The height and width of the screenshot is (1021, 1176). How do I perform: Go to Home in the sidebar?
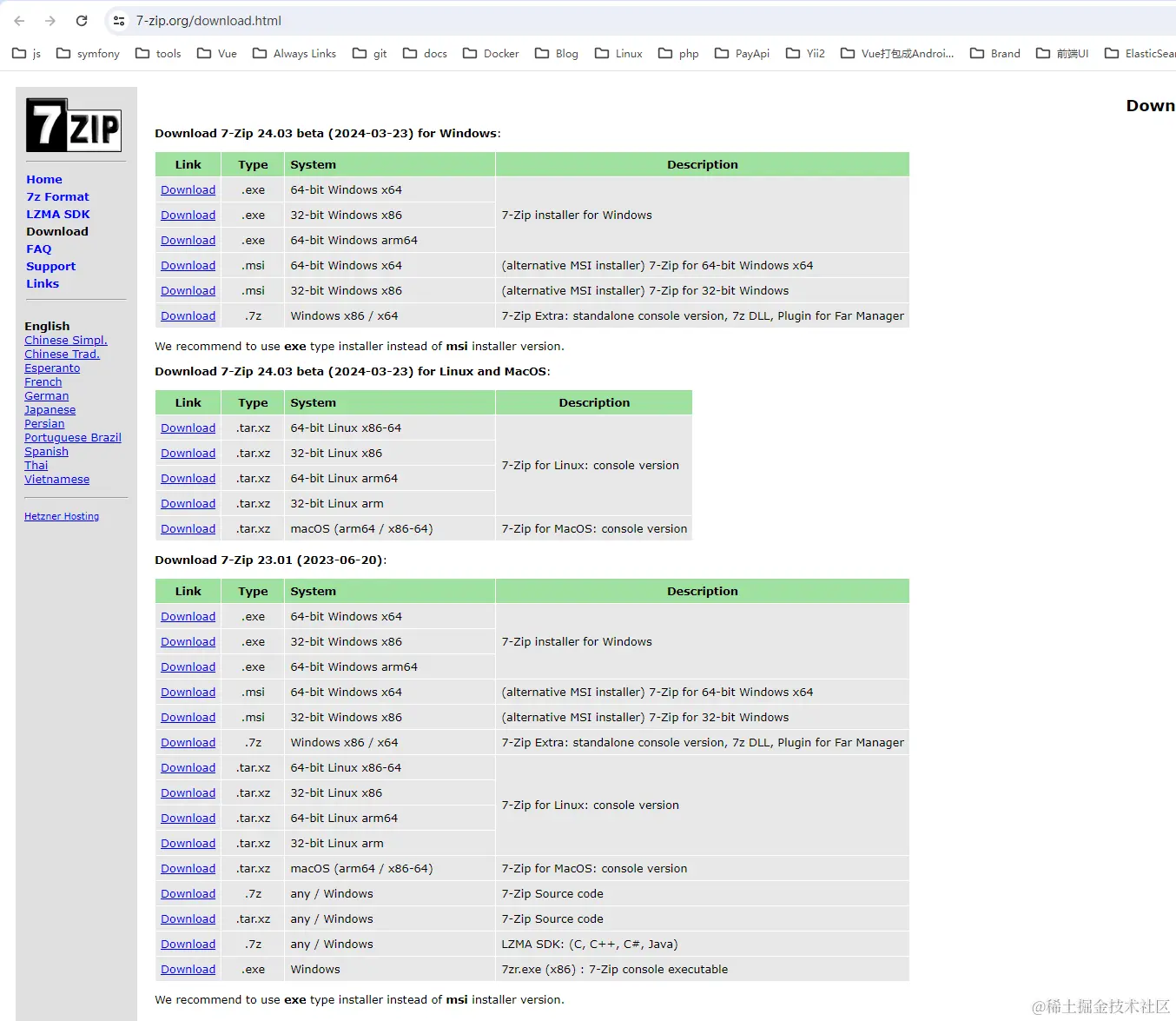pyautogui.click(x=44, y=179)
